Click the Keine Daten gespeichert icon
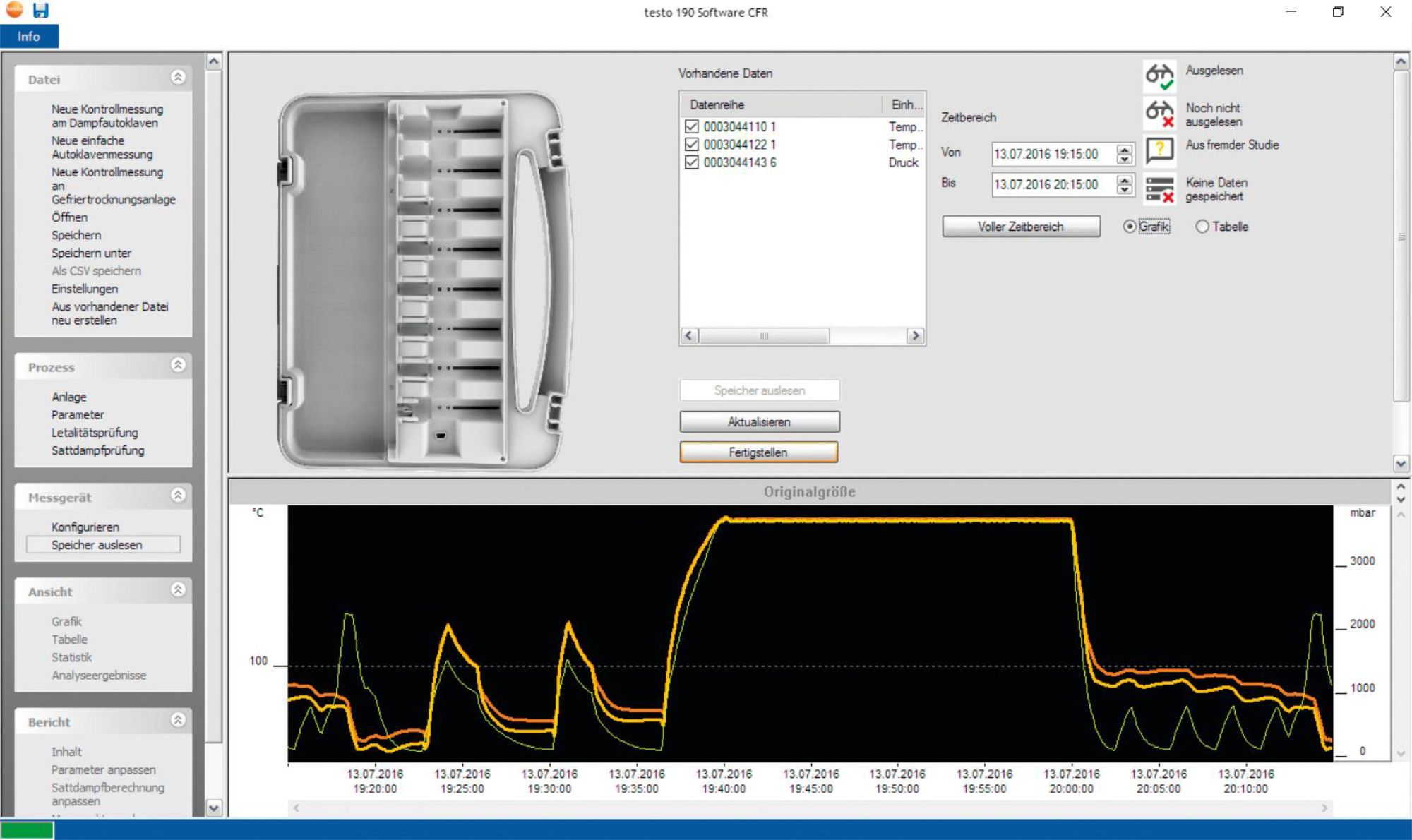This screenshot has width=1412, height=840. [x=1159, y=189]
